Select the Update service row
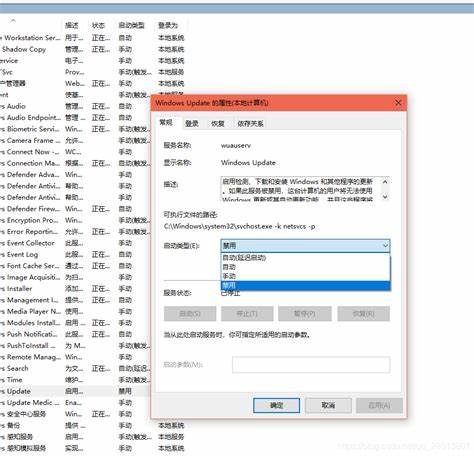This screenshot has width=474, height=456. click(75, 391)
